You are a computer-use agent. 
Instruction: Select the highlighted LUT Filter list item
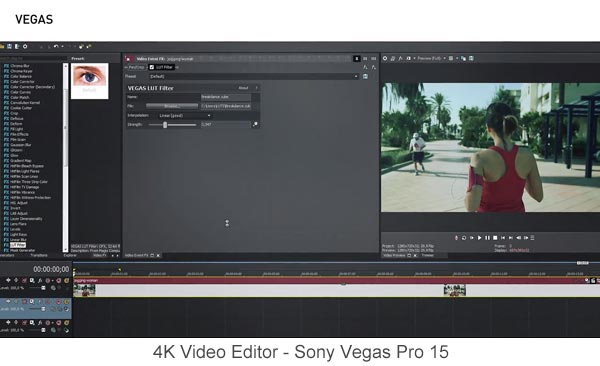[18, 245]
